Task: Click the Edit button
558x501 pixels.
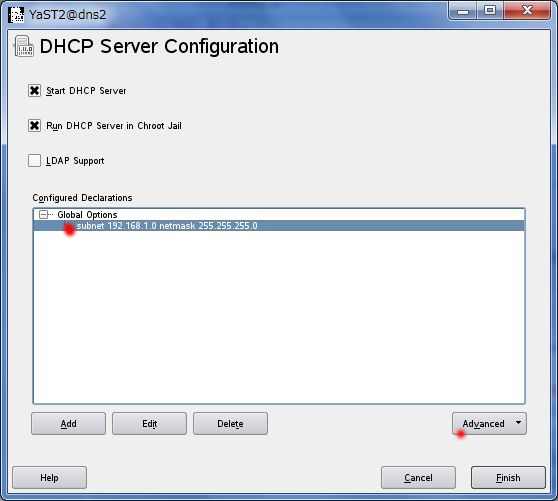Action: (x=149, y=423)
